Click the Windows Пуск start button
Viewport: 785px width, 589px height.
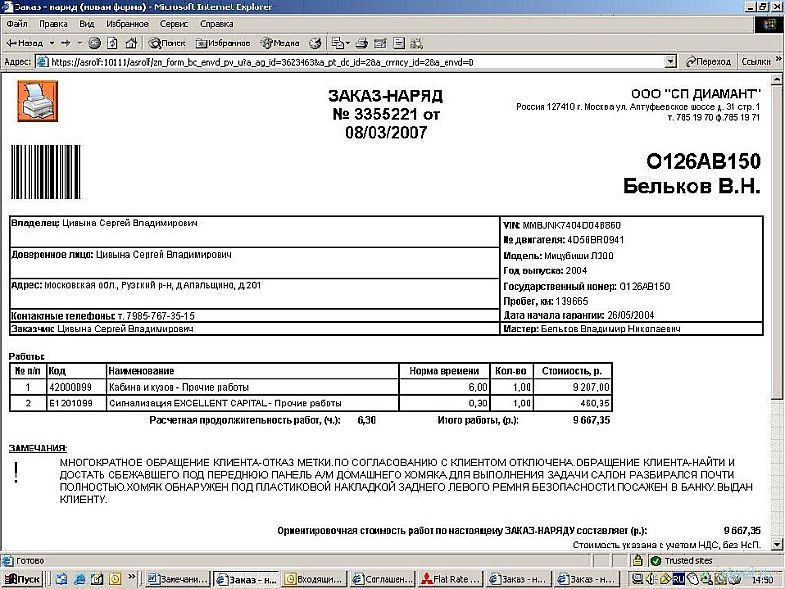[23, 579]
